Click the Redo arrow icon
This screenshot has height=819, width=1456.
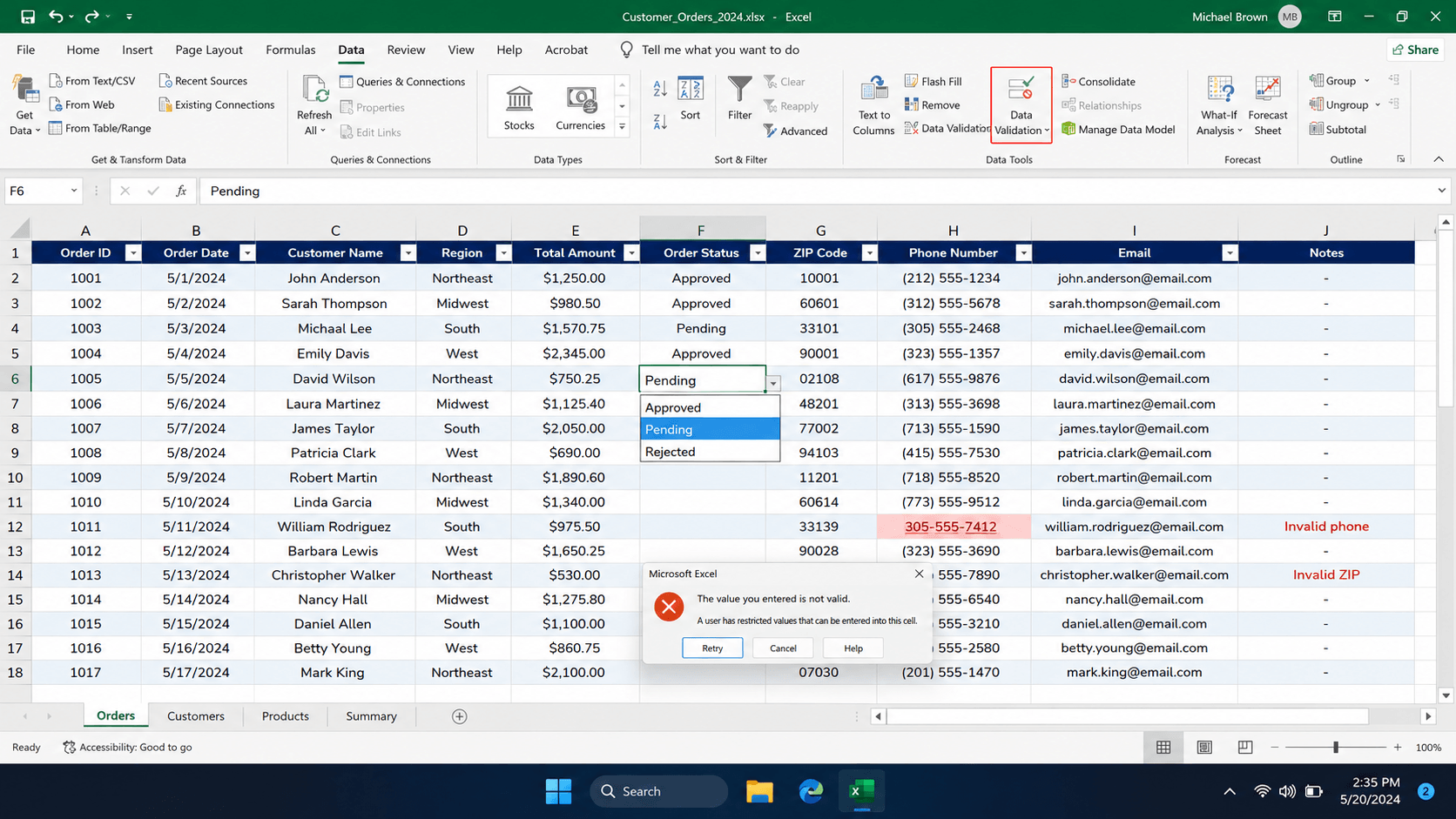click(x=91, y=17)
